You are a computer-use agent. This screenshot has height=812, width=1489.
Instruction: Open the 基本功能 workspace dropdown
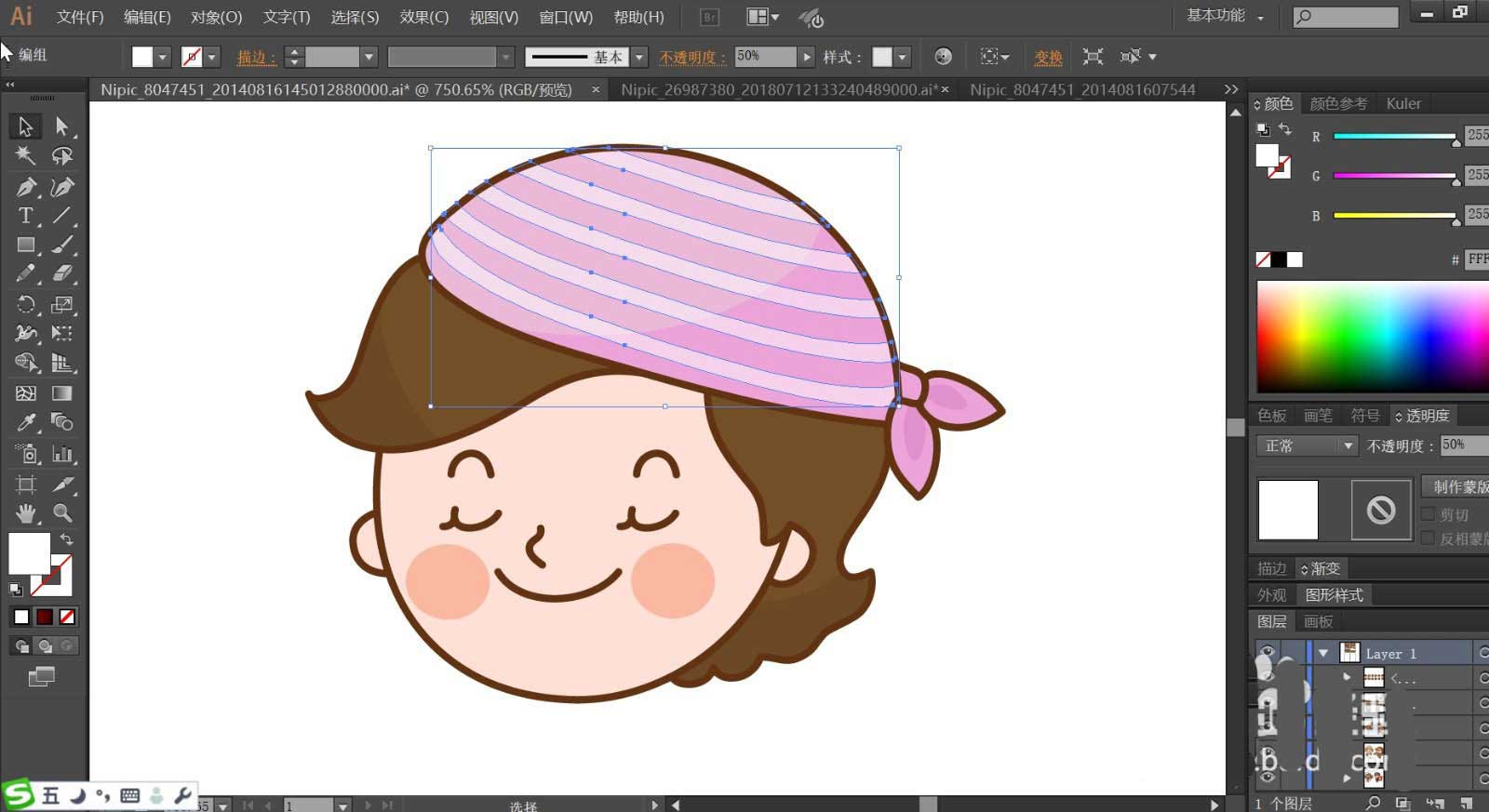1225,16
